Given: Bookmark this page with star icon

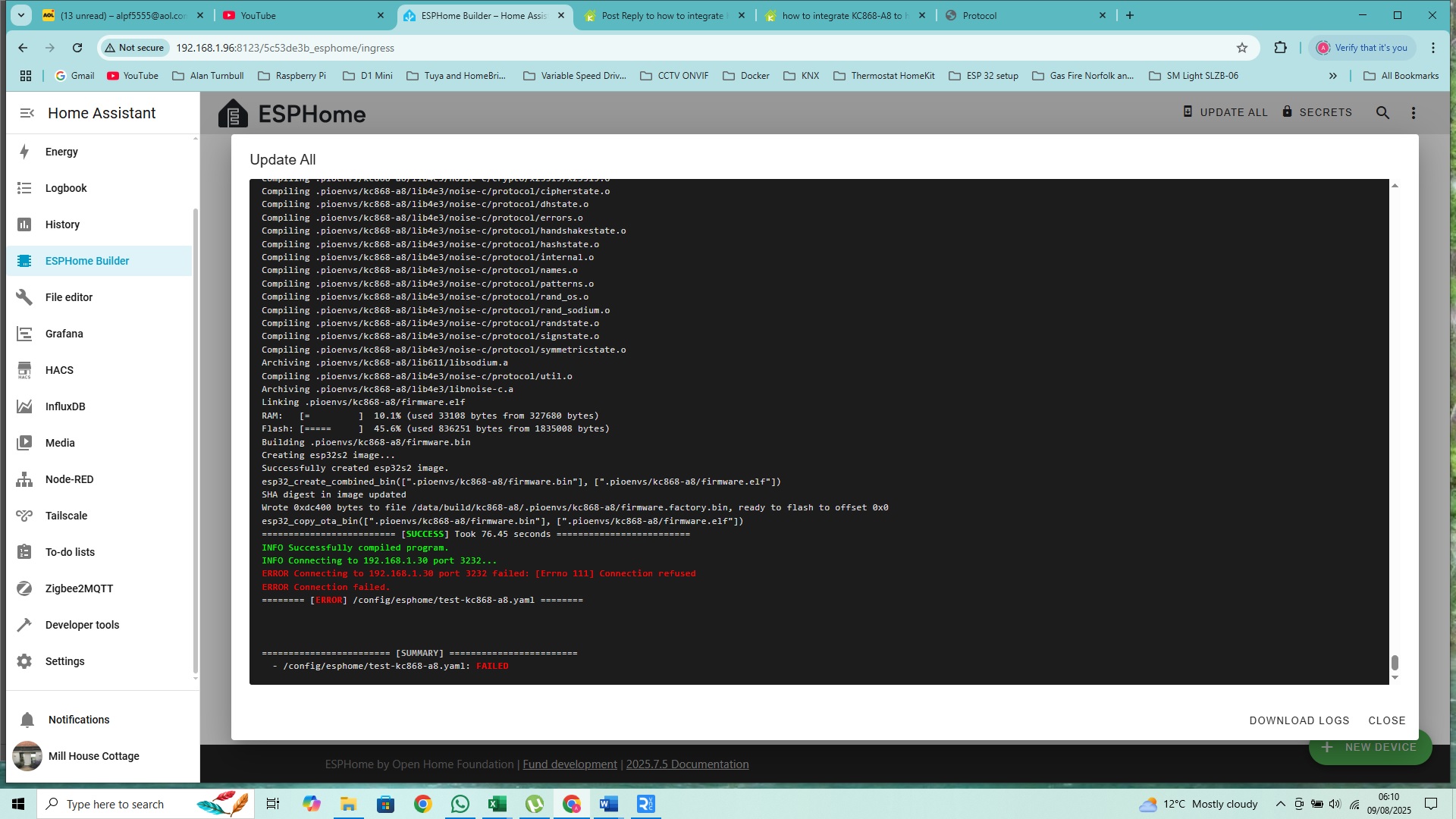Looking at the screenshot, I should [1242, 48].
